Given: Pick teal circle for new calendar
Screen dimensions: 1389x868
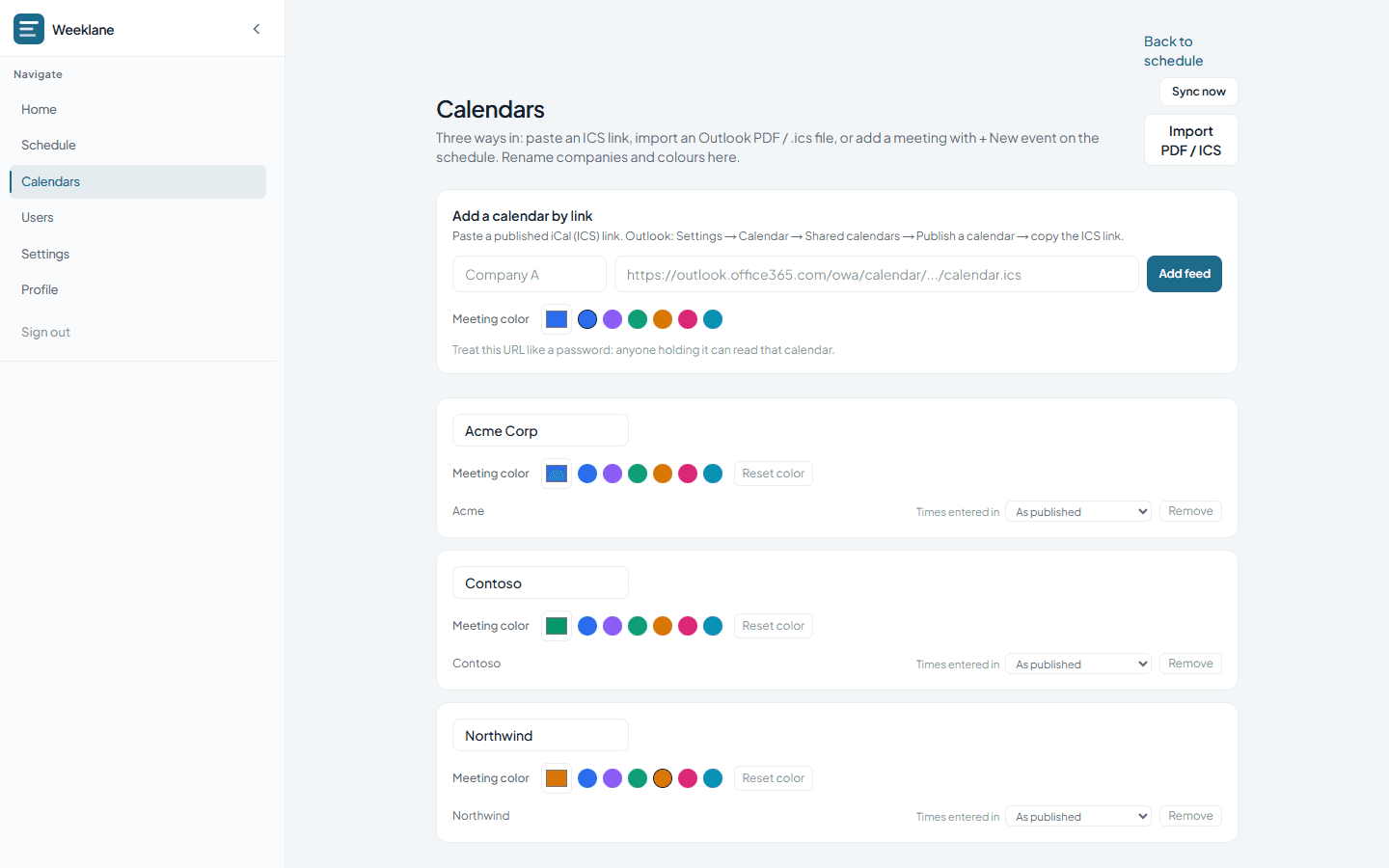Looking at the screenshot, I should tap(713, 319).
